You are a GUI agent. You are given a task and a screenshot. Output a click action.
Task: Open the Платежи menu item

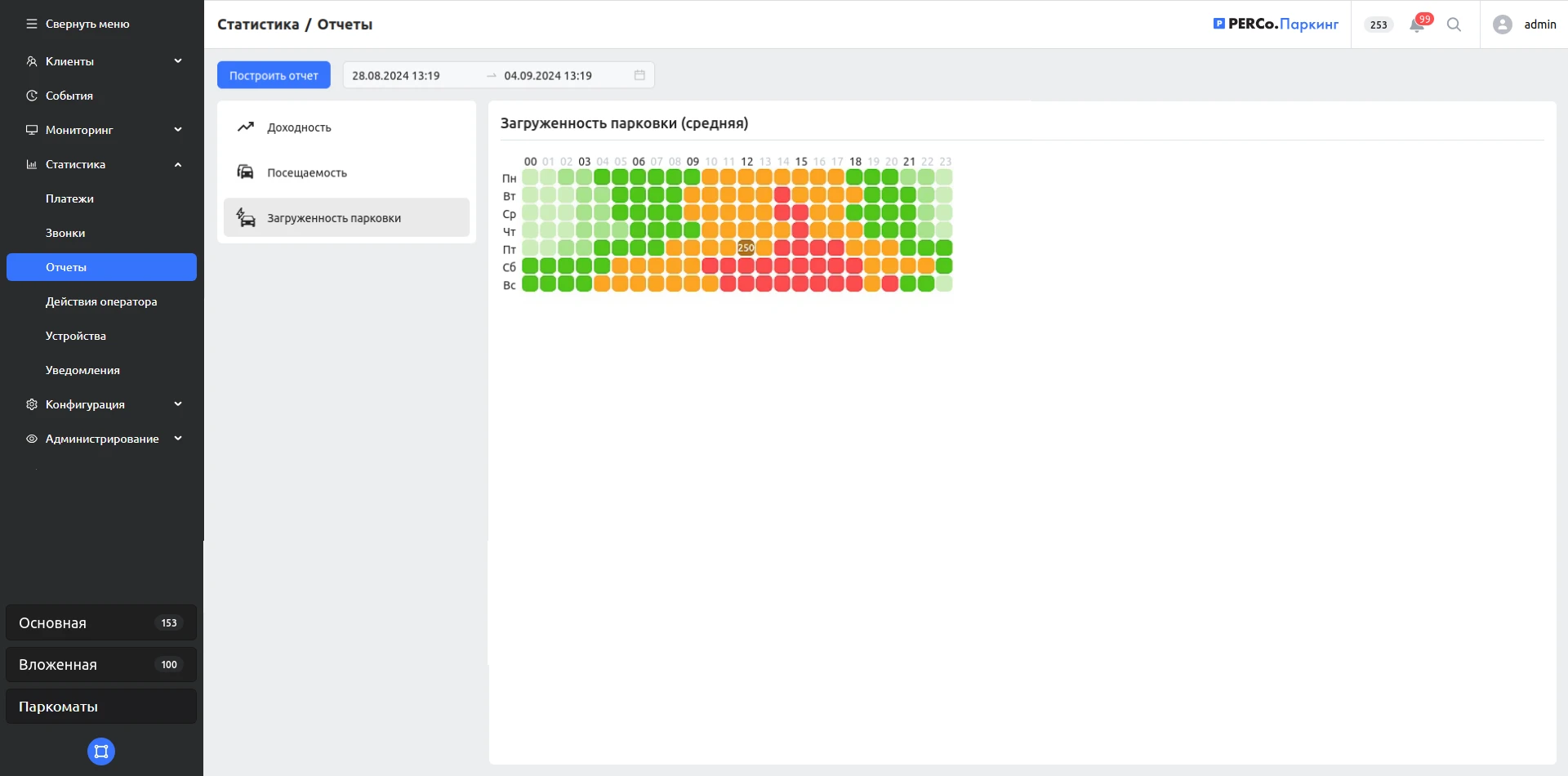click(x=69, y=198)
